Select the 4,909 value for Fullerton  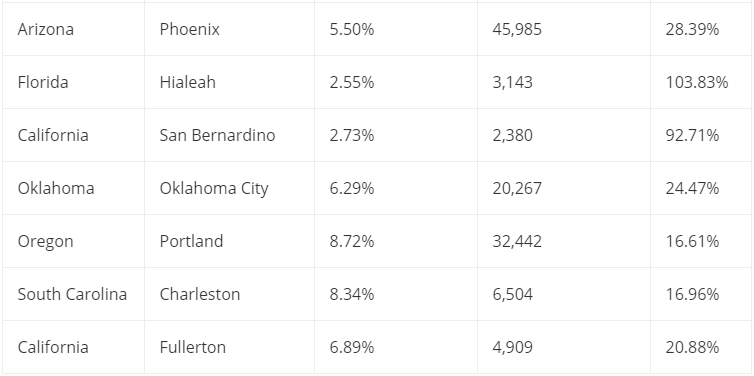click(564, 347)
